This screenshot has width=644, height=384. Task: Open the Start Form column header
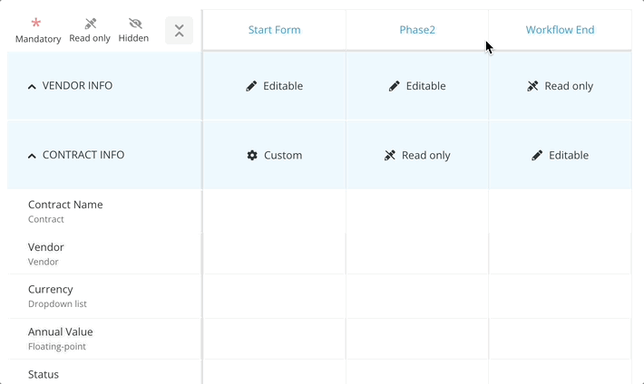tap(274, 30)
